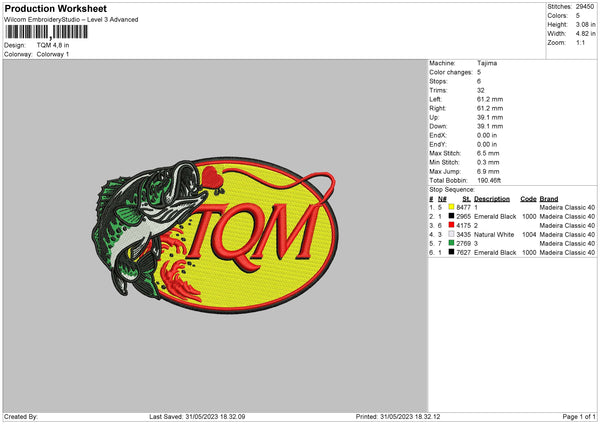Click the St. column header
This screenshot has width=600, height=424.
[466, 199]
